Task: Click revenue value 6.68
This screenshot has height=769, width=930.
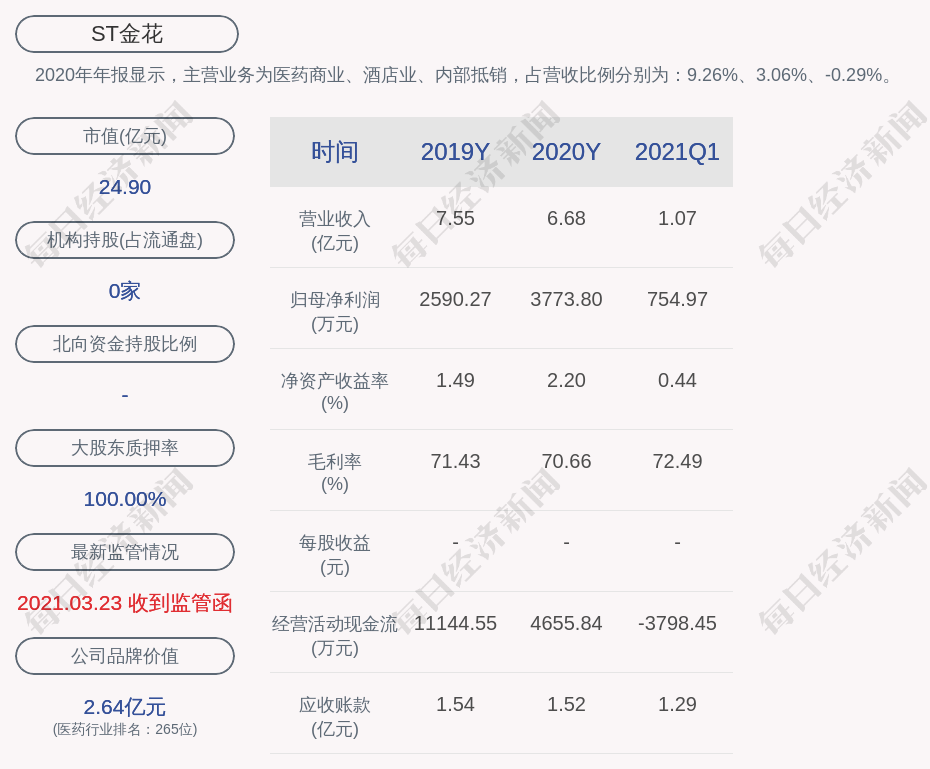Action: coord(566,218)
